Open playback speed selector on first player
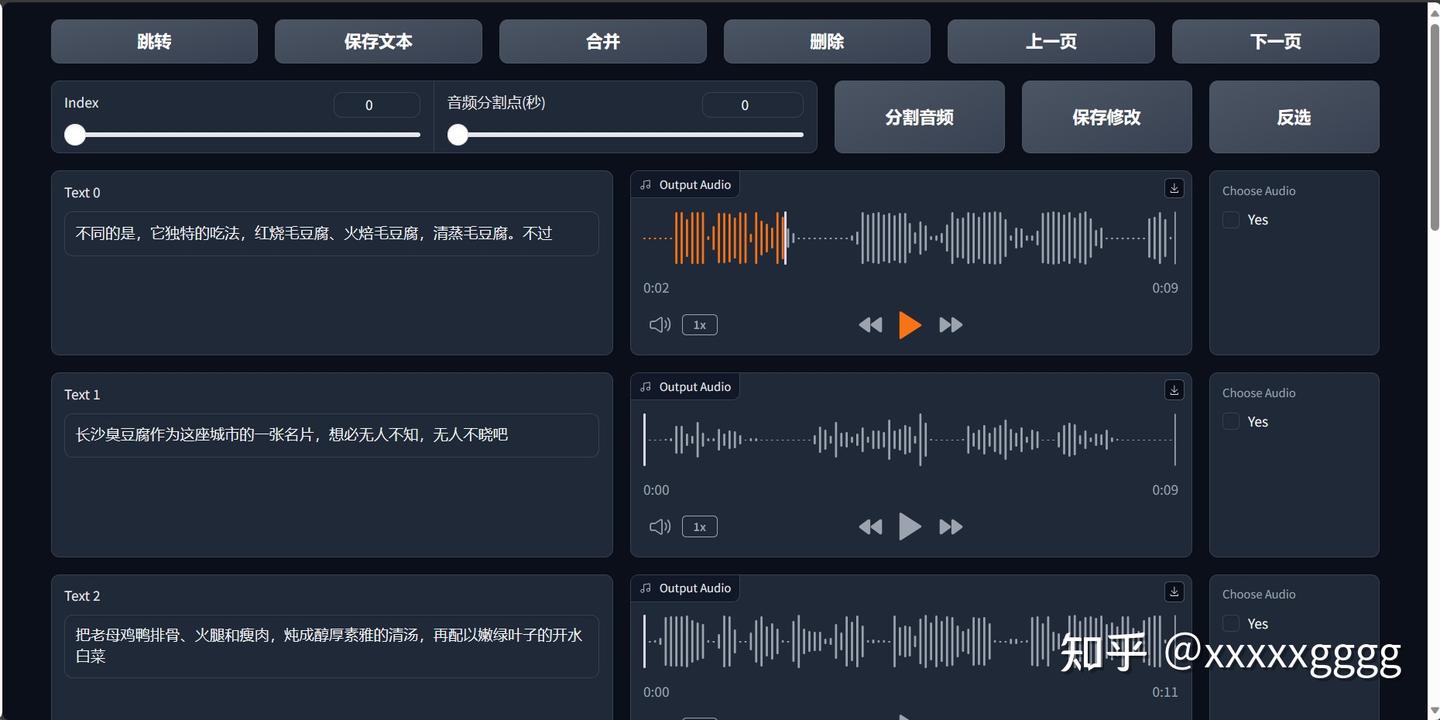The image size is (1440, 720). 699,324
